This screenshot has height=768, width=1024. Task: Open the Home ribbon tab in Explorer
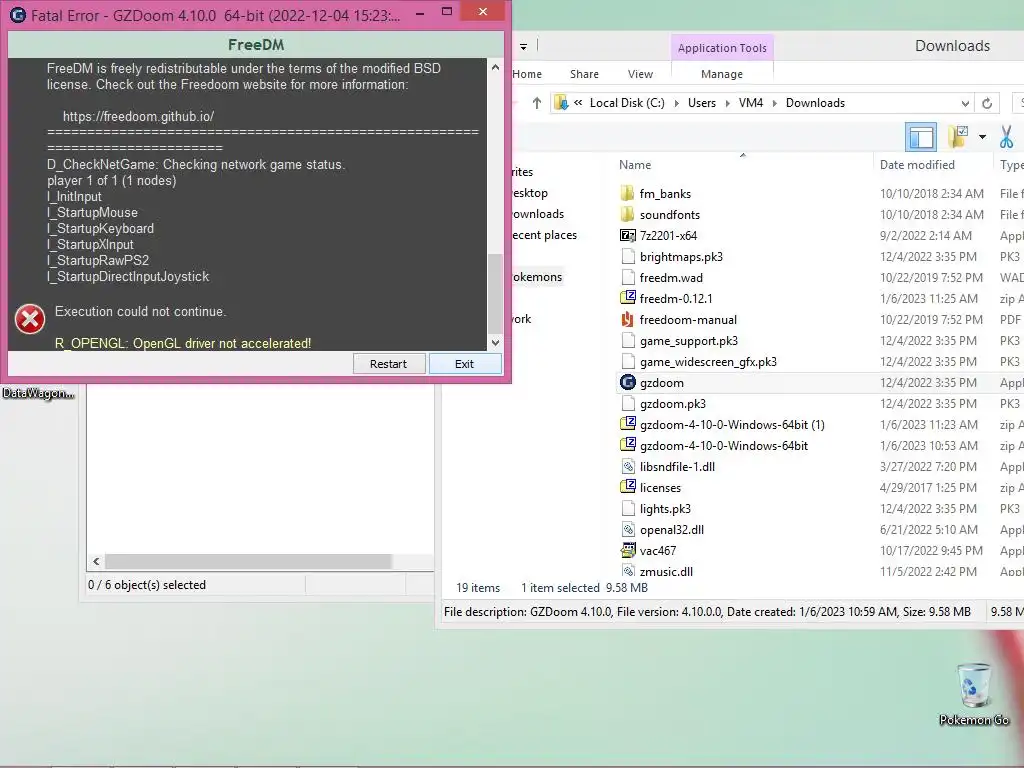click(527, 74)
